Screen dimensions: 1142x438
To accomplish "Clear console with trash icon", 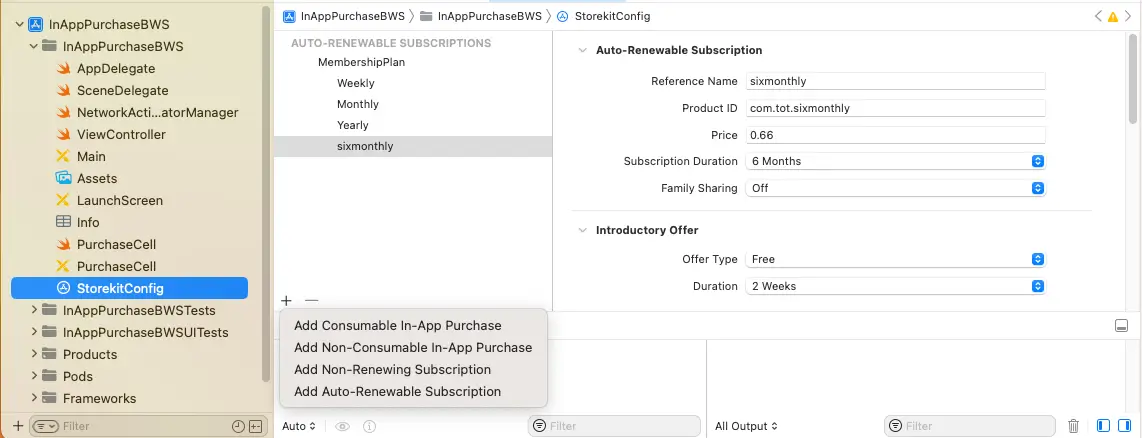I will click(x=1074, y=426).
